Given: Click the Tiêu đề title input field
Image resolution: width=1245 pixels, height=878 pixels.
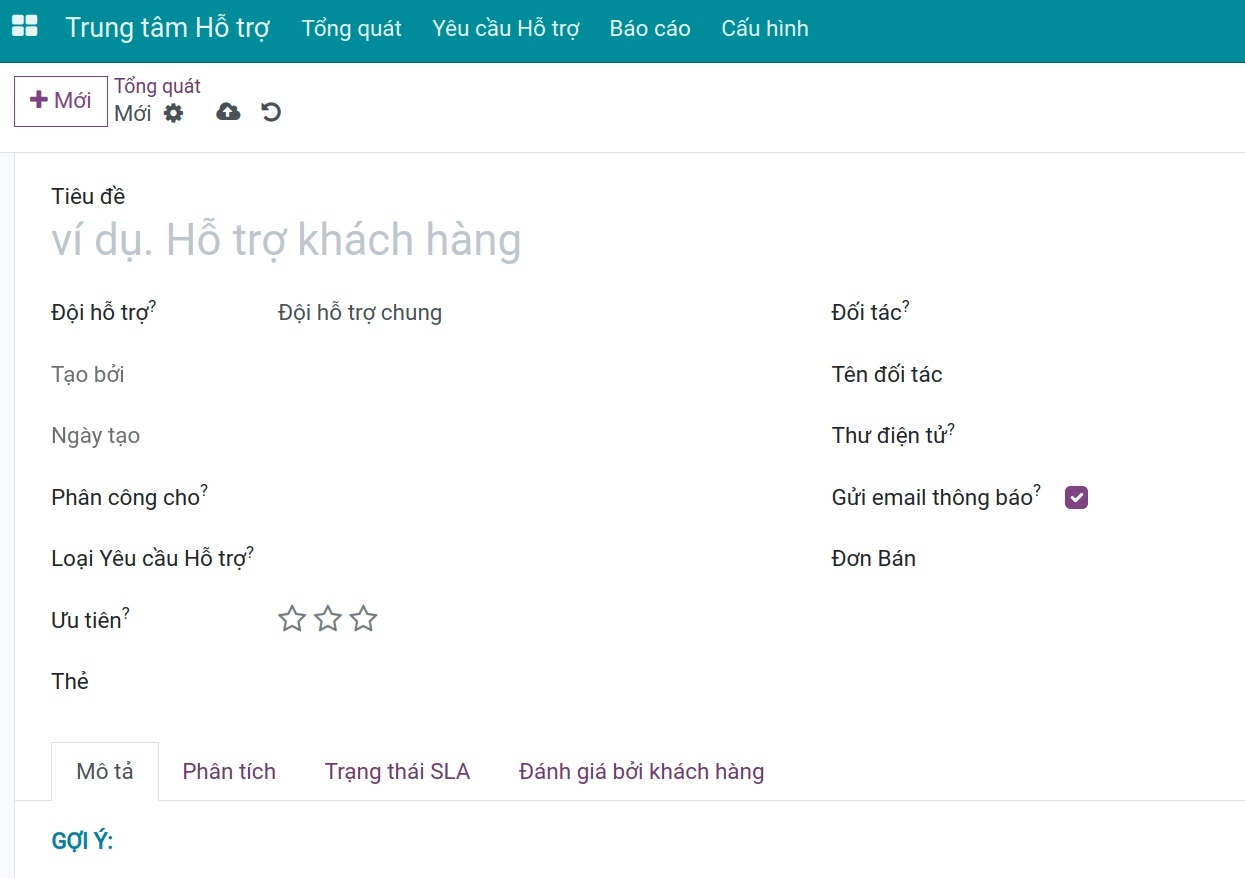Looking at the screenshot, I should pyautogui.click(x=640, y=240).
